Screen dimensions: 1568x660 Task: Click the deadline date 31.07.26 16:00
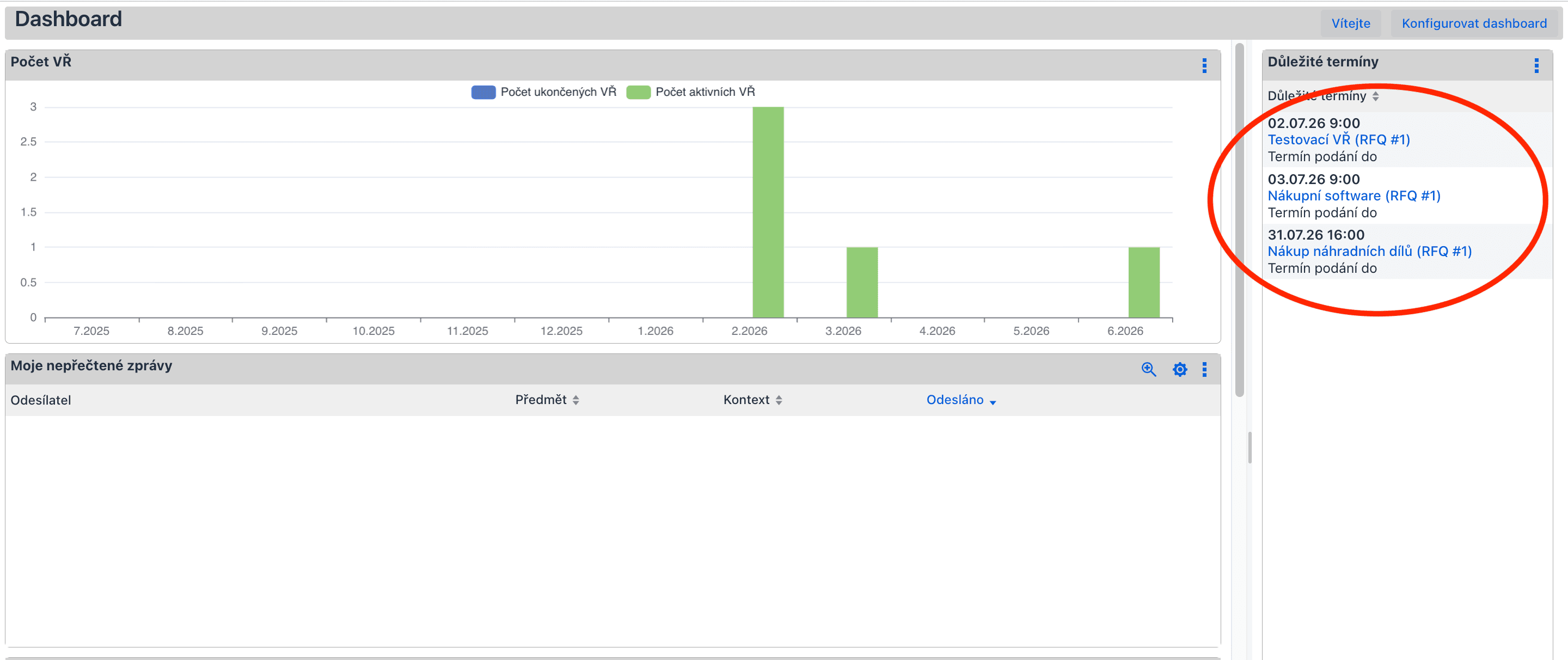coord(1316,234)
